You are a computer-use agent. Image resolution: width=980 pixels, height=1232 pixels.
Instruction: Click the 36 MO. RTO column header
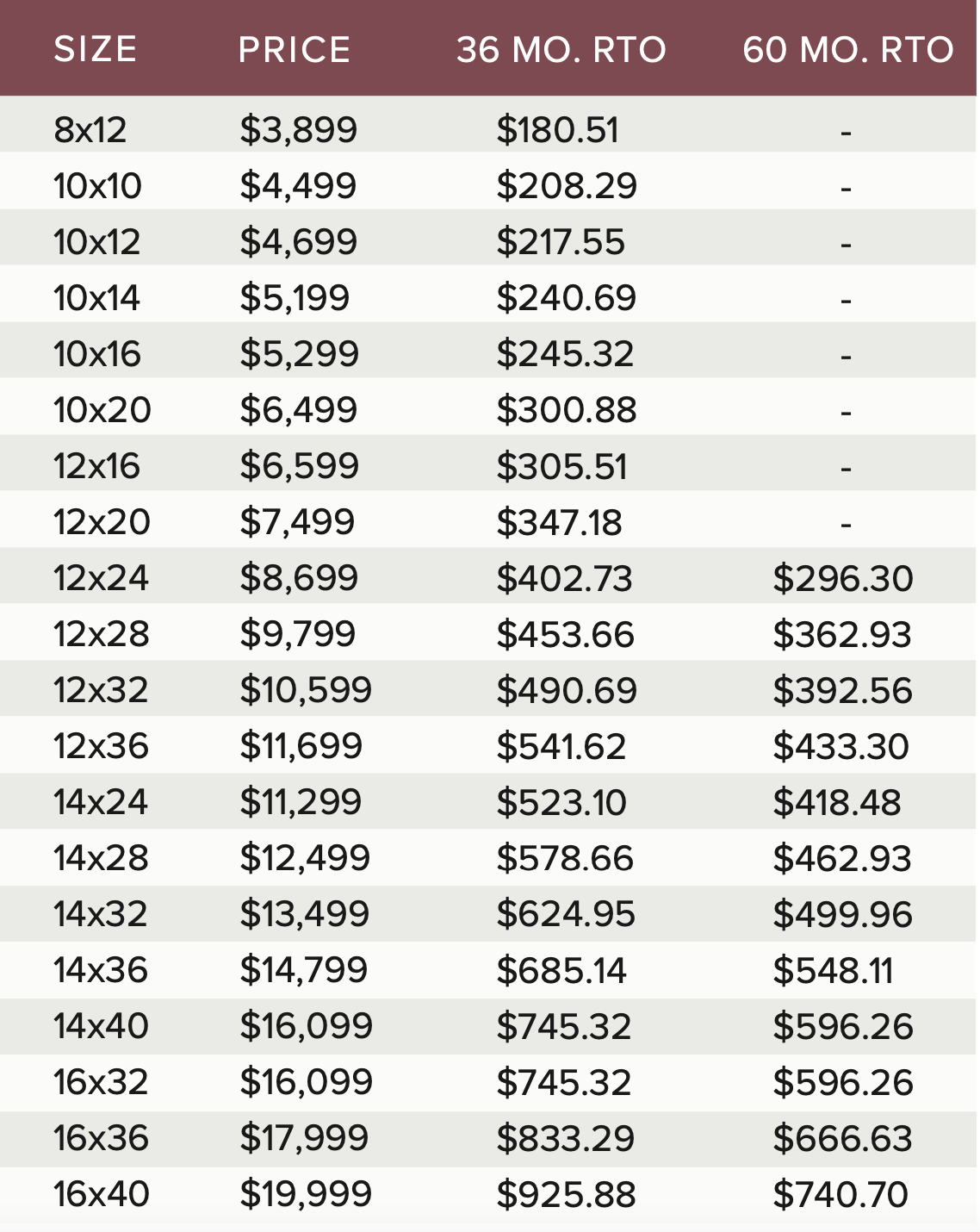tap(561, 49)
